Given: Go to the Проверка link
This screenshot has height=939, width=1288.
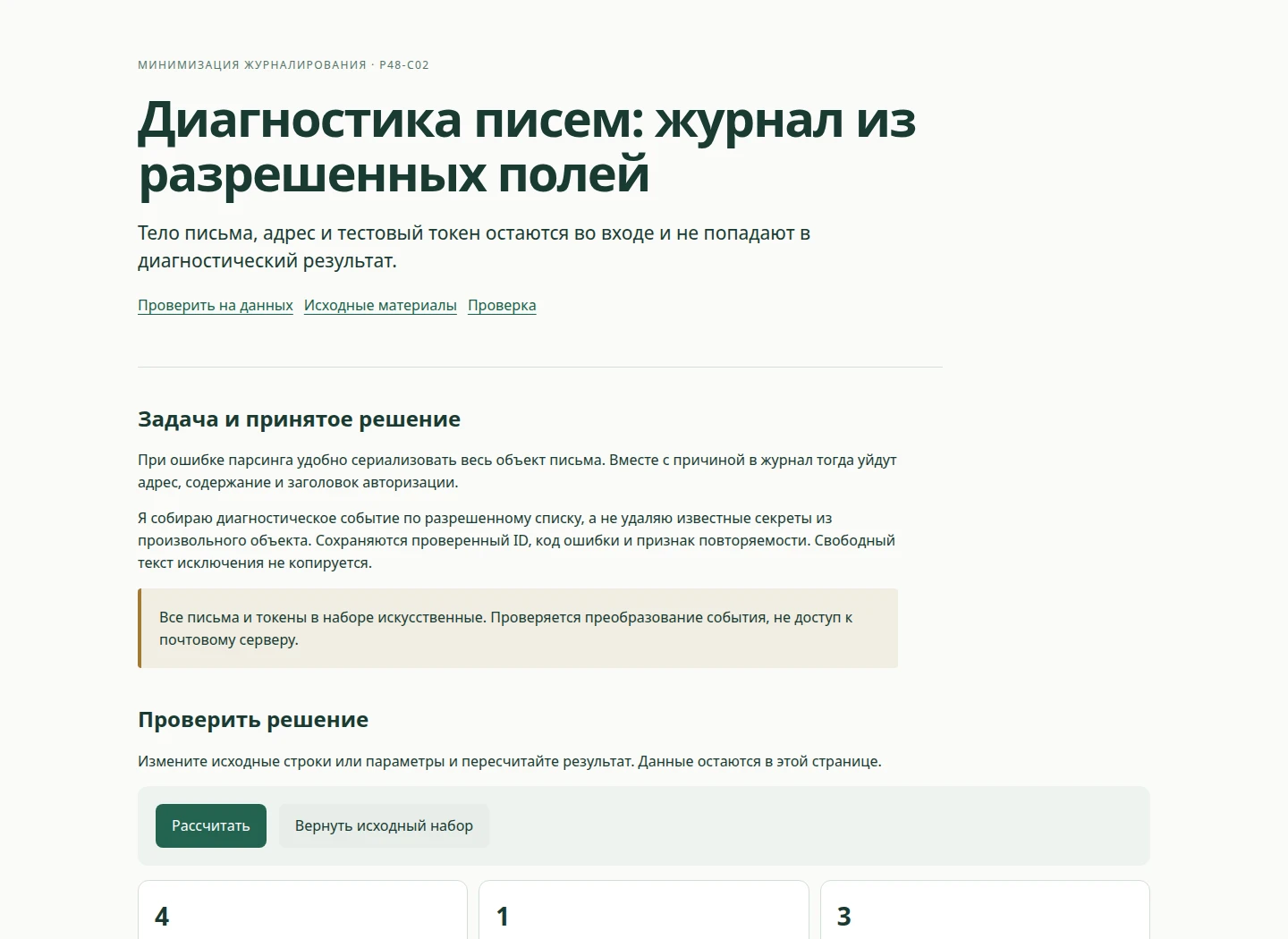Looking at the screenshot, I should [502, 305].
